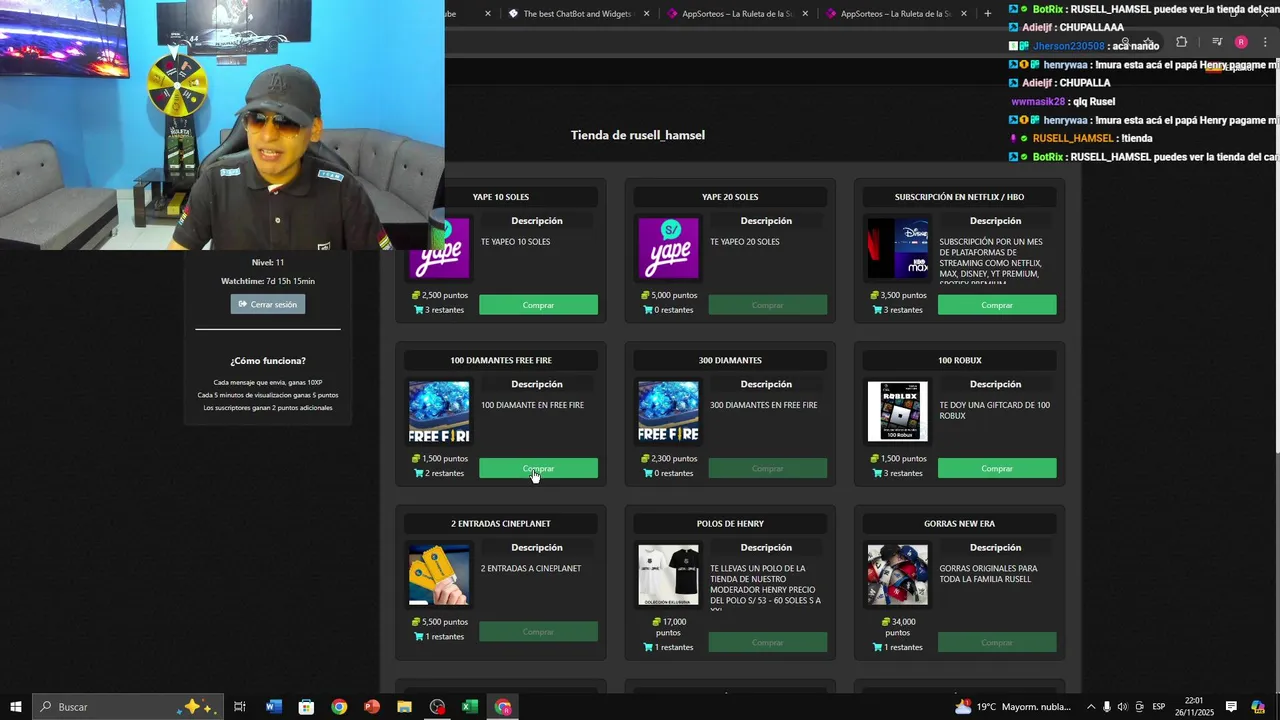The height and width of the screenshot is (720, 1280).
Task: Click chat username Jherson230508
Action: click(x=1068, y=46)
